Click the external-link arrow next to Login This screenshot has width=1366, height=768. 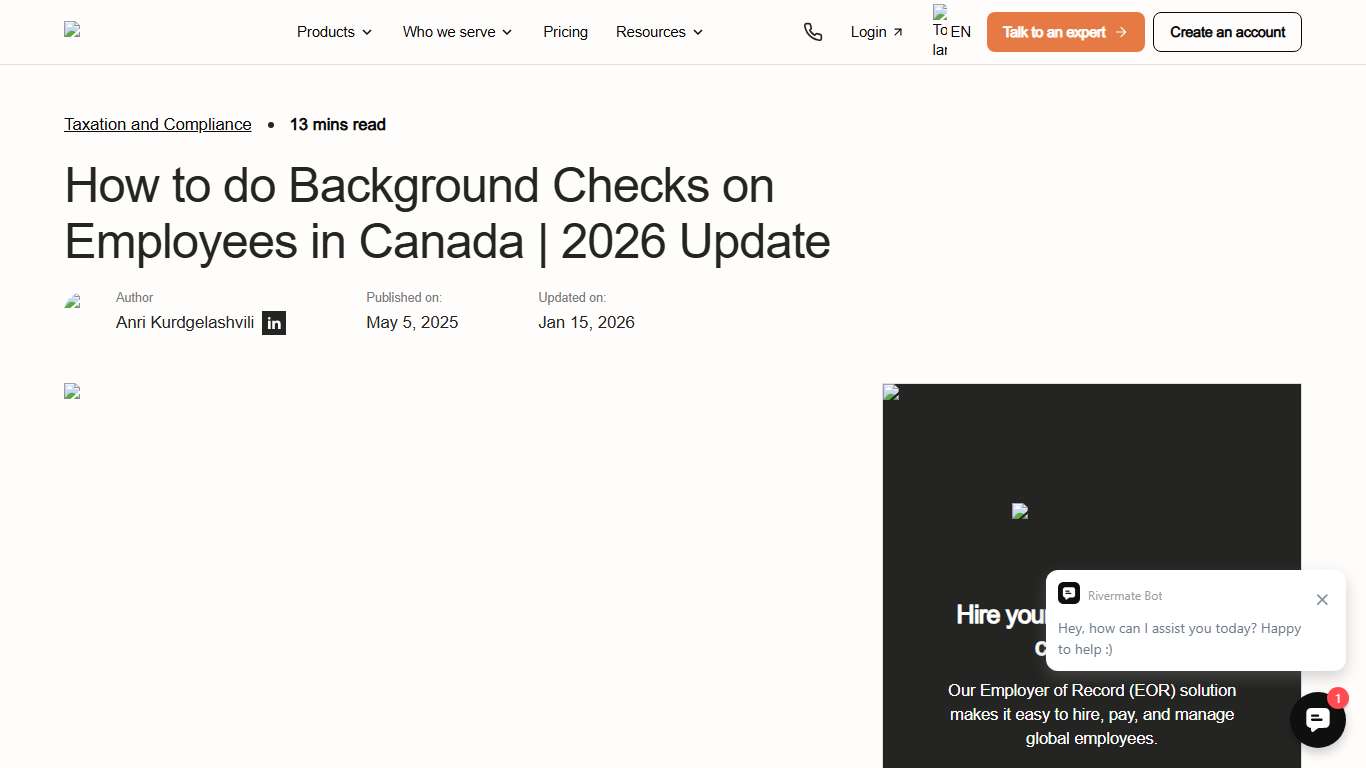pos(897,31)
